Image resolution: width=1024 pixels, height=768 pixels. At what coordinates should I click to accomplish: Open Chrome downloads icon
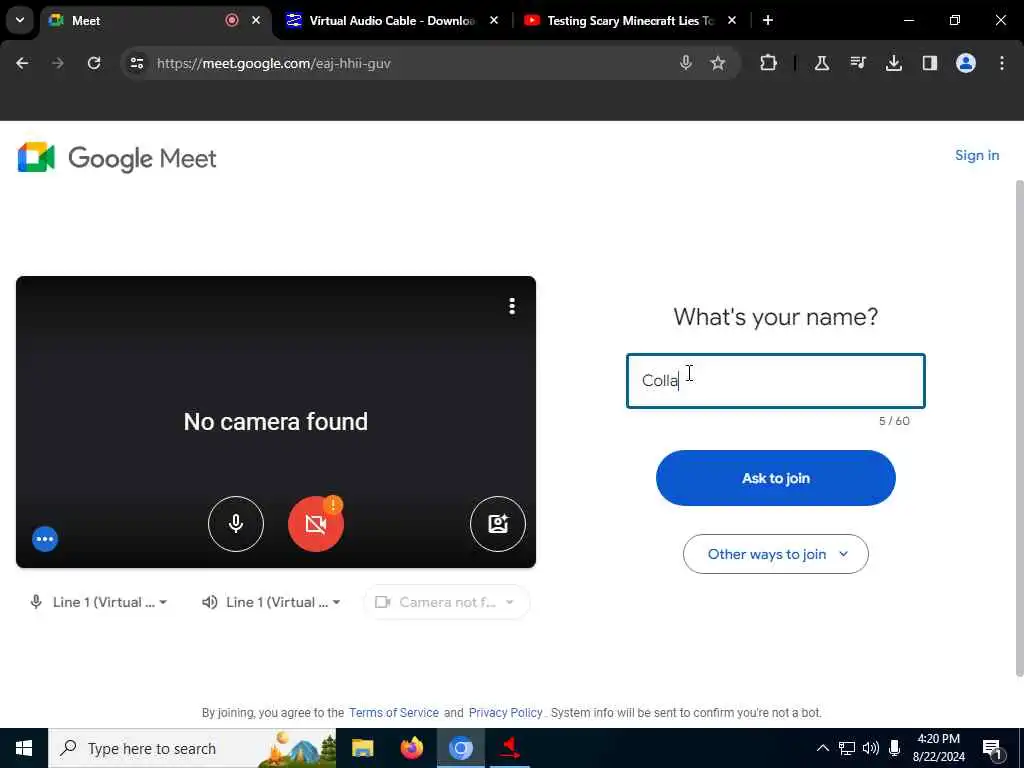[x=893, y=63]
